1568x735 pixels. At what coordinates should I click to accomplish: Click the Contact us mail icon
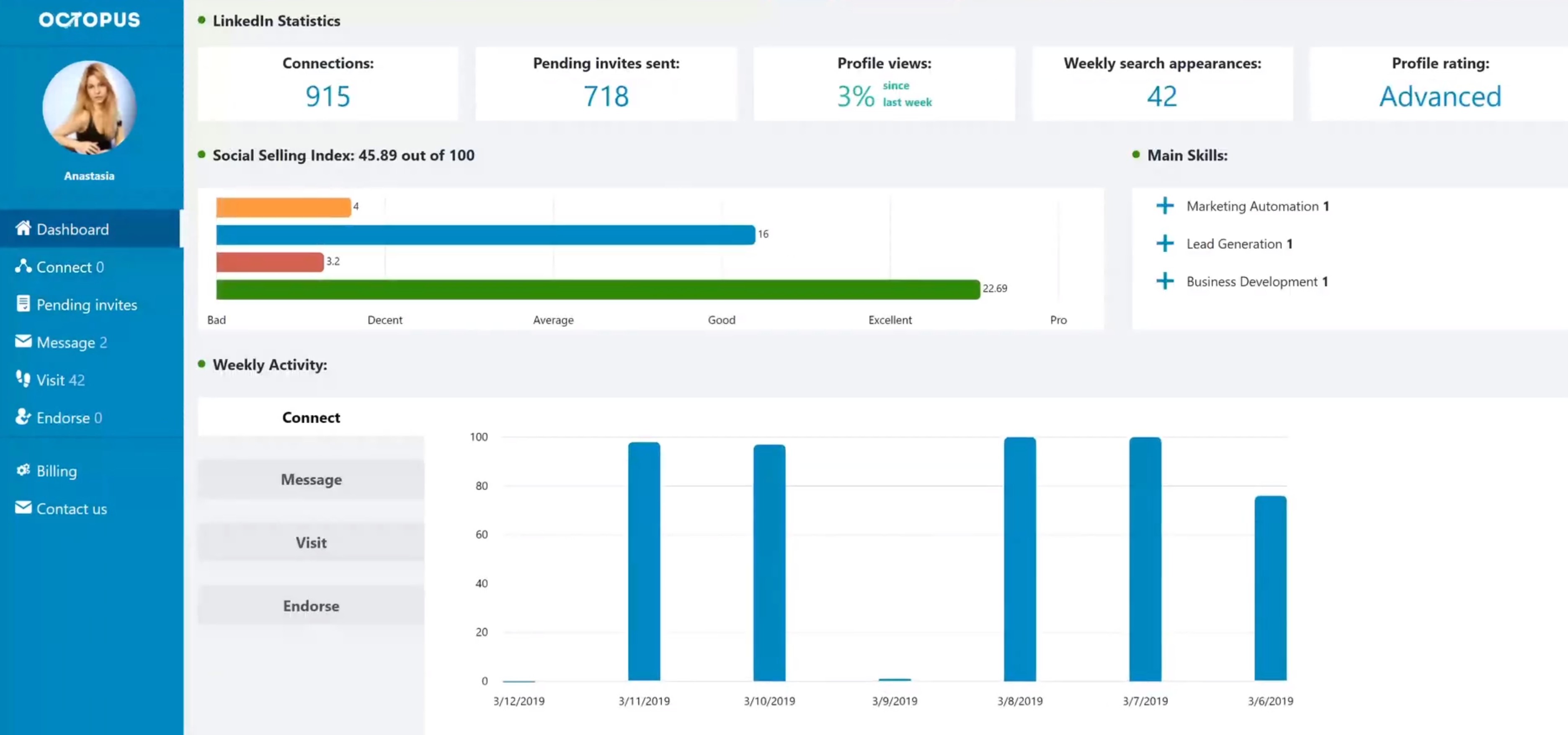[23, 508]
